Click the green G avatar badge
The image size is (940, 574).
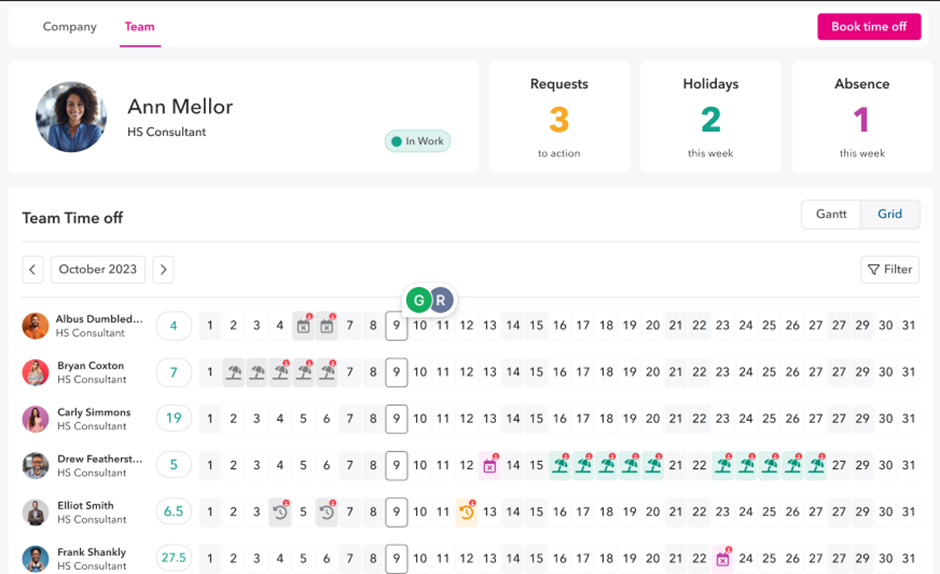tap(418, 299)
